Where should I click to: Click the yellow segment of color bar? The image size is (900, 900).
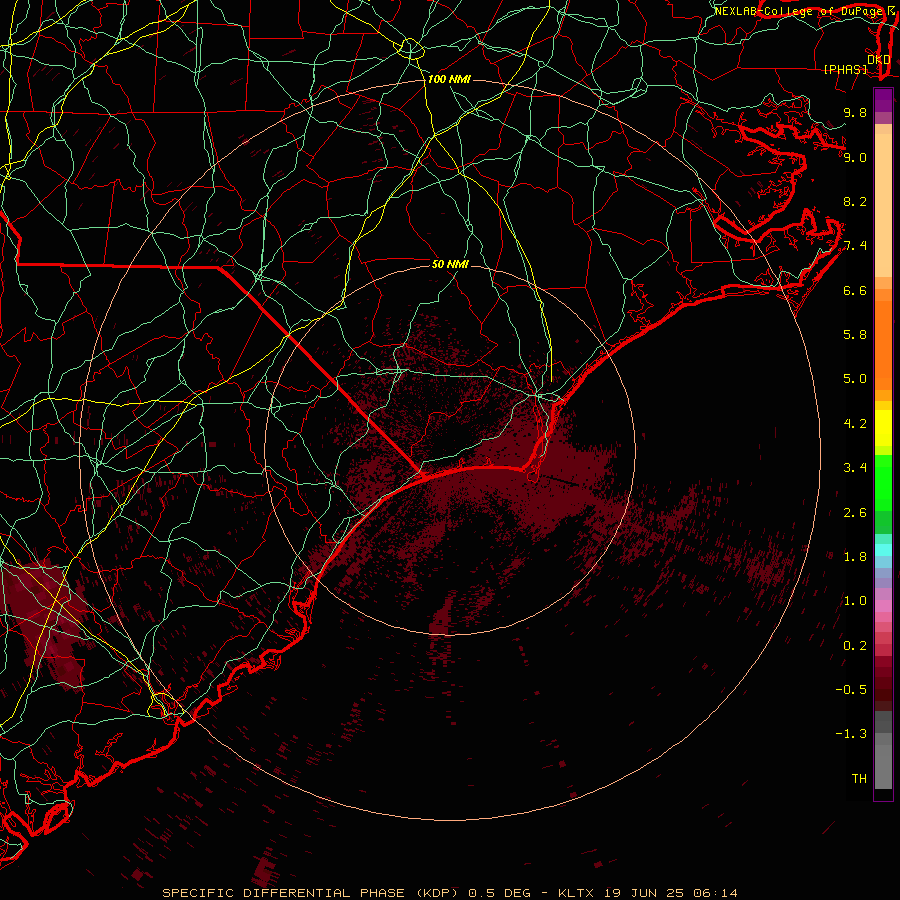tap(883, 428)
